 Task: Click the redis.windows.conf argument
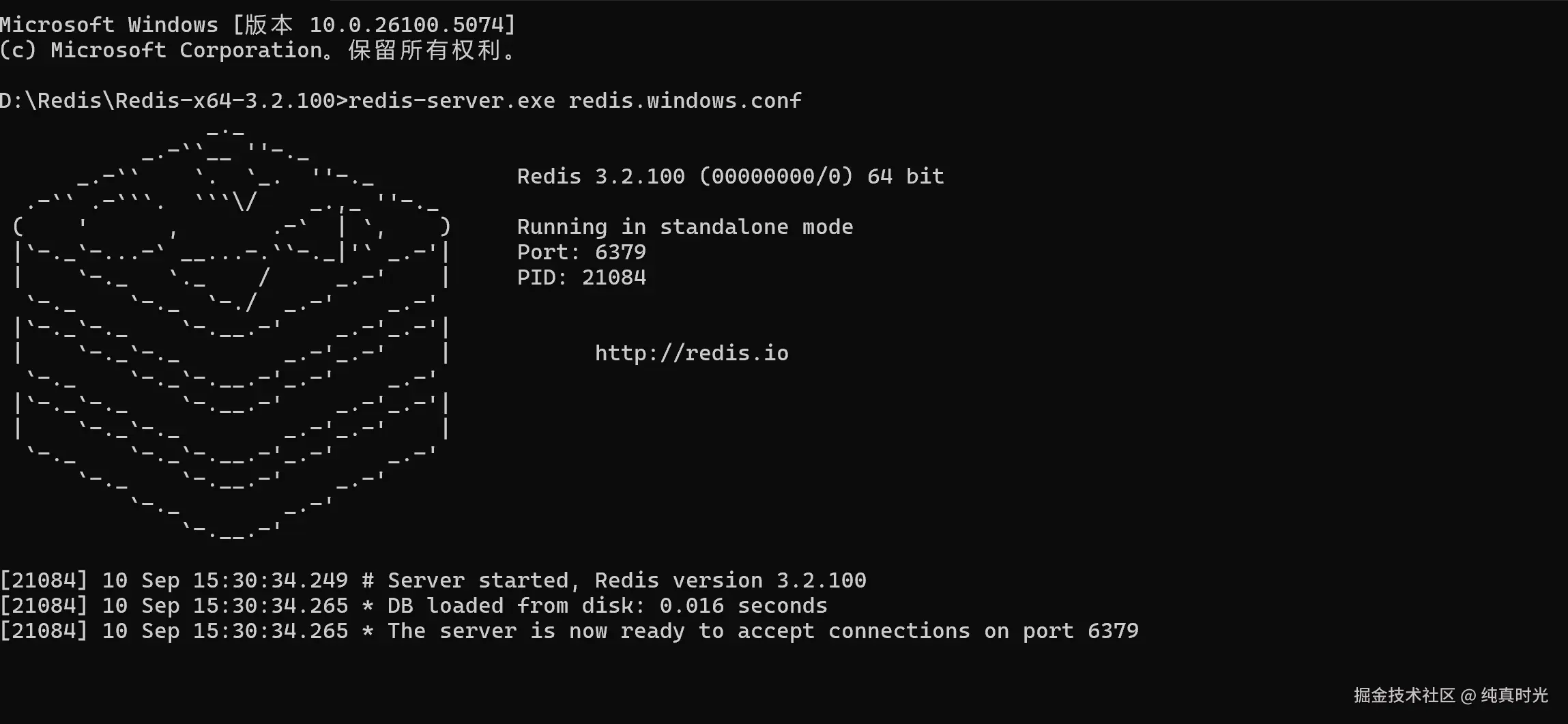[x=684, y=101]
